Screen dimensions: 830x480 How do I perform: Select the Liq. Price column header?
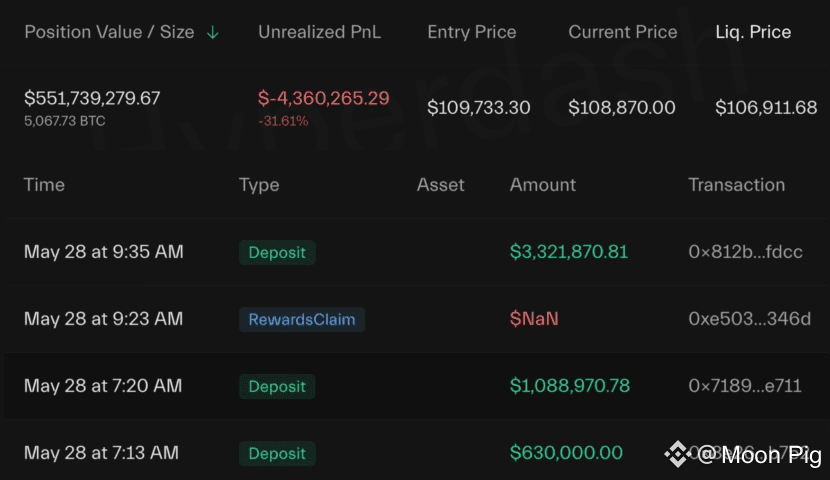click(x=753, y=32)
